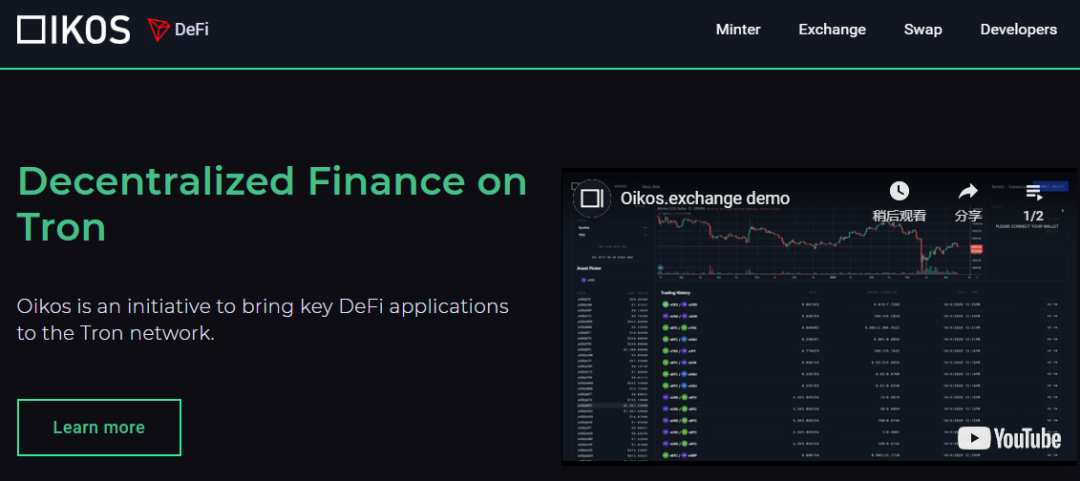Viewport: 1080px width, 481px height.
Task: Open the Swap menu item
Action: coord(923,30)
